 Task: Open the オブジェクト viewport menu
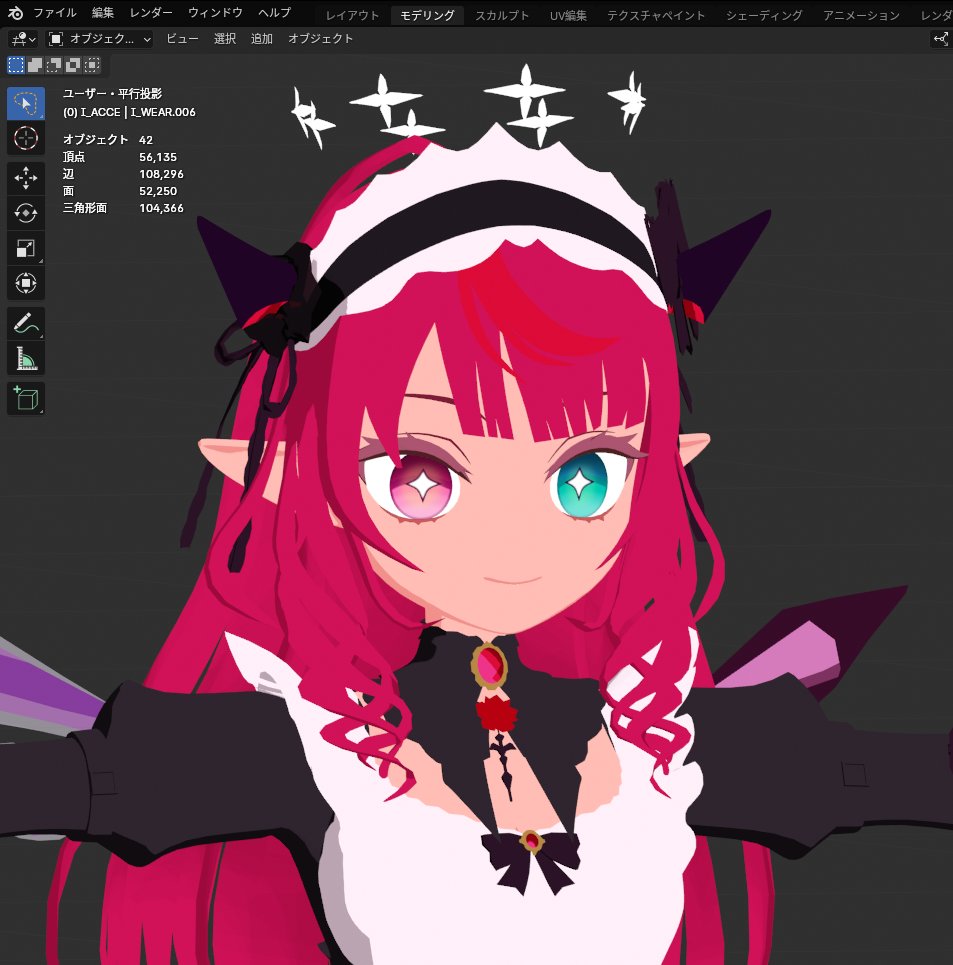(x=321, y=39)
